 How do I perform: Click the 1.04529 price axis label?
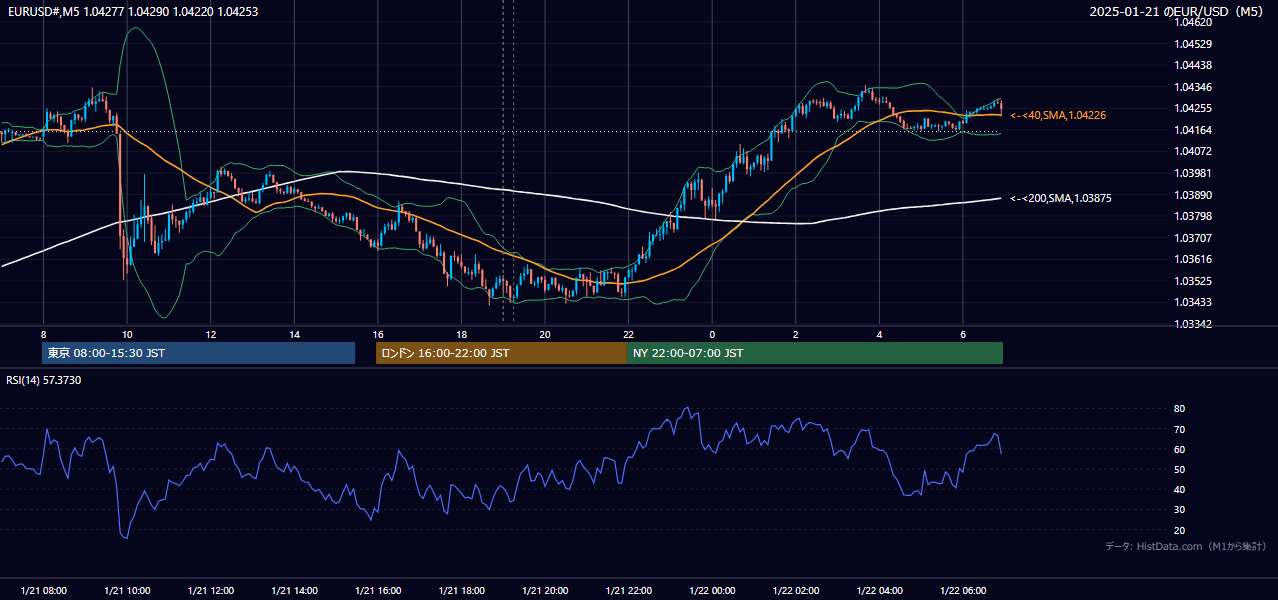click(1194, 44)
